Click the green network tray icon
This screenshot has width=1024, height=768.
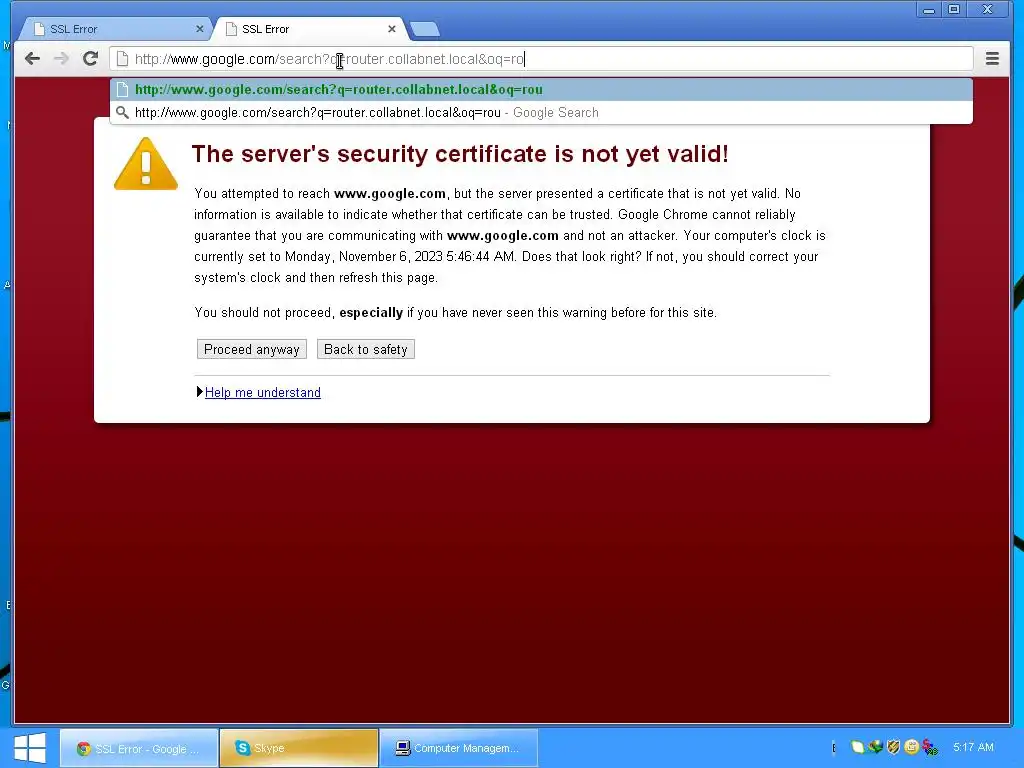875,746
